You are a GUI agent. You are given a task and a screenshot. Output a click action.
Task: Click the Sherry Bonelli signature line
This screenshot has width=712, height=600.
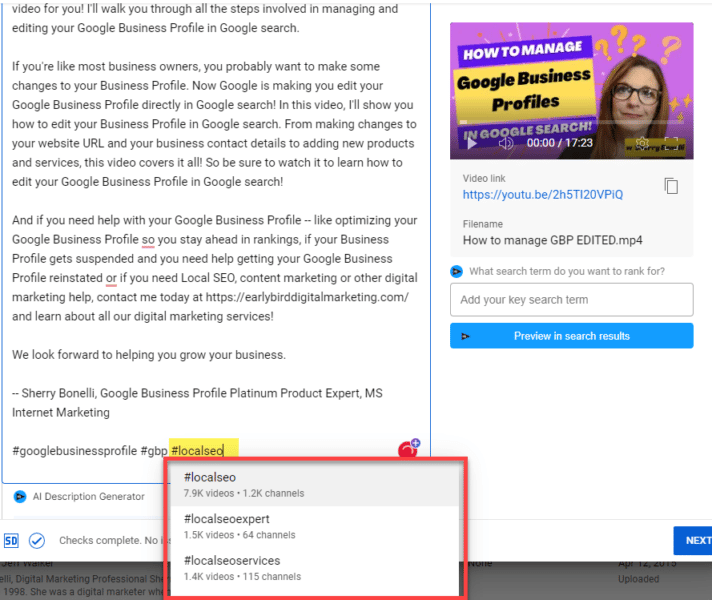pyautogui.click(x=197, y=403)
